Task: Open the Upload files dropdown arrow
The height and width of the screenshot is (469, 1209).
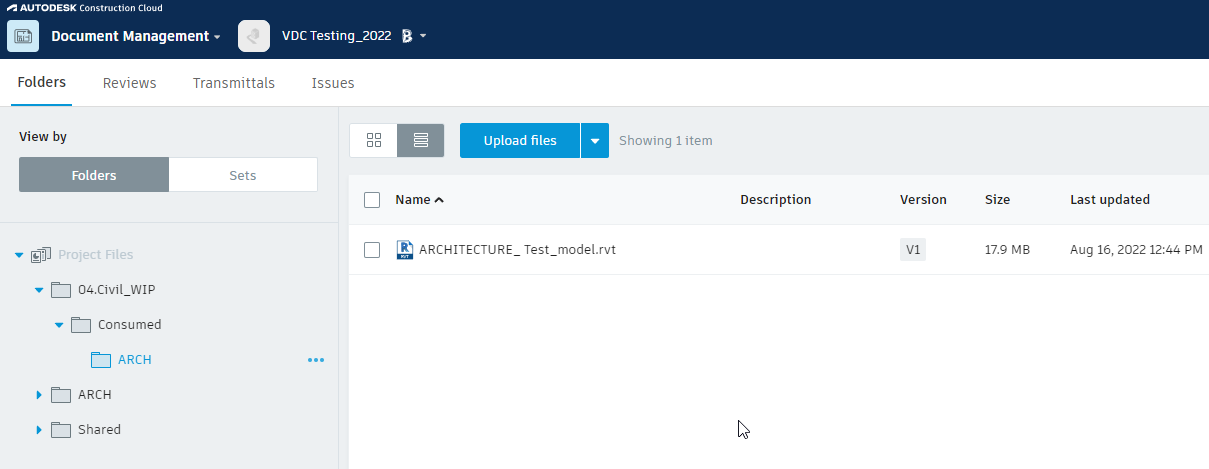Action: point(595,141)
